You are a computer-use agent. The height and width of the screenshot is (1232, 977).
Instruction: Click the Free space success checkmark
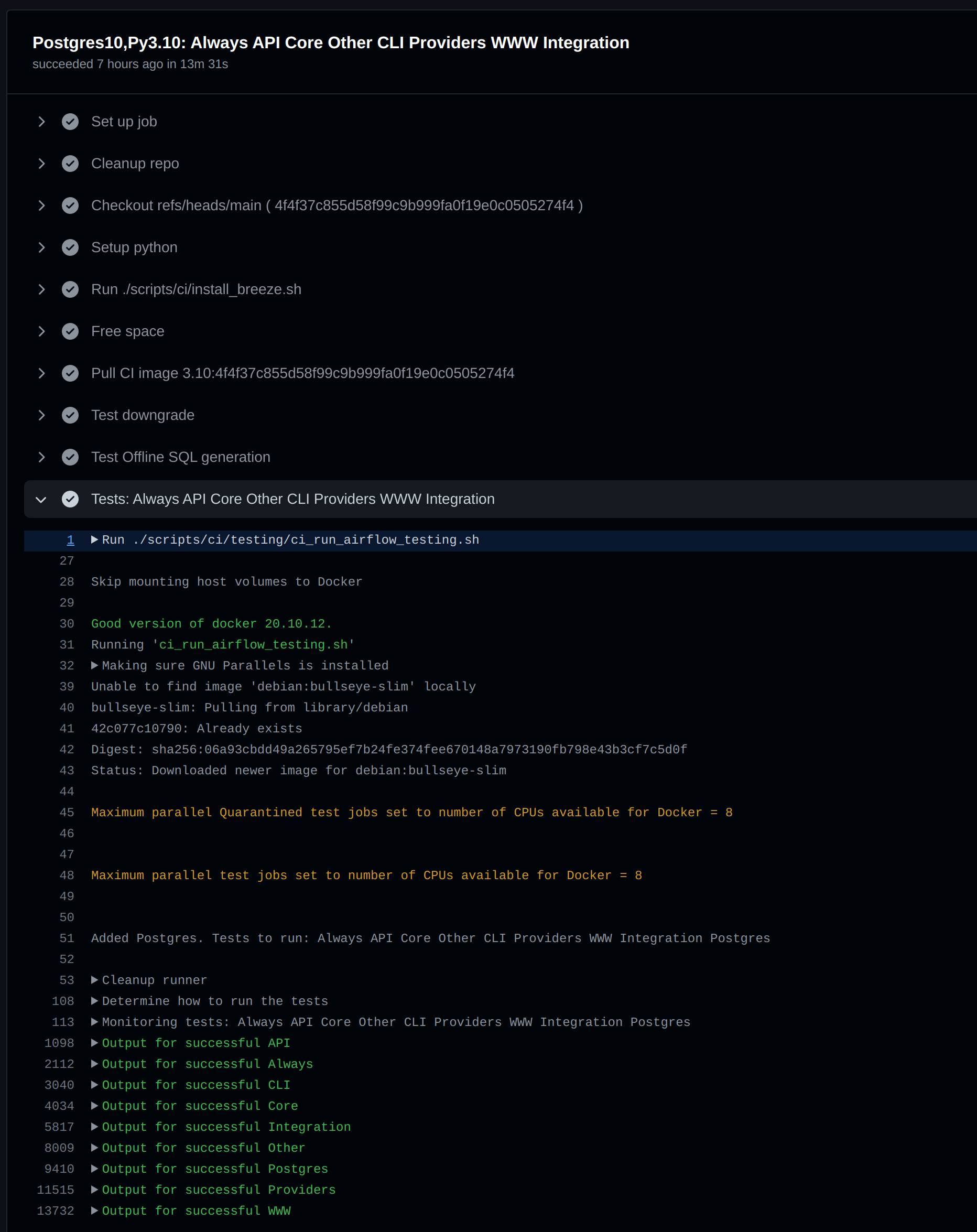pos(70,331)
